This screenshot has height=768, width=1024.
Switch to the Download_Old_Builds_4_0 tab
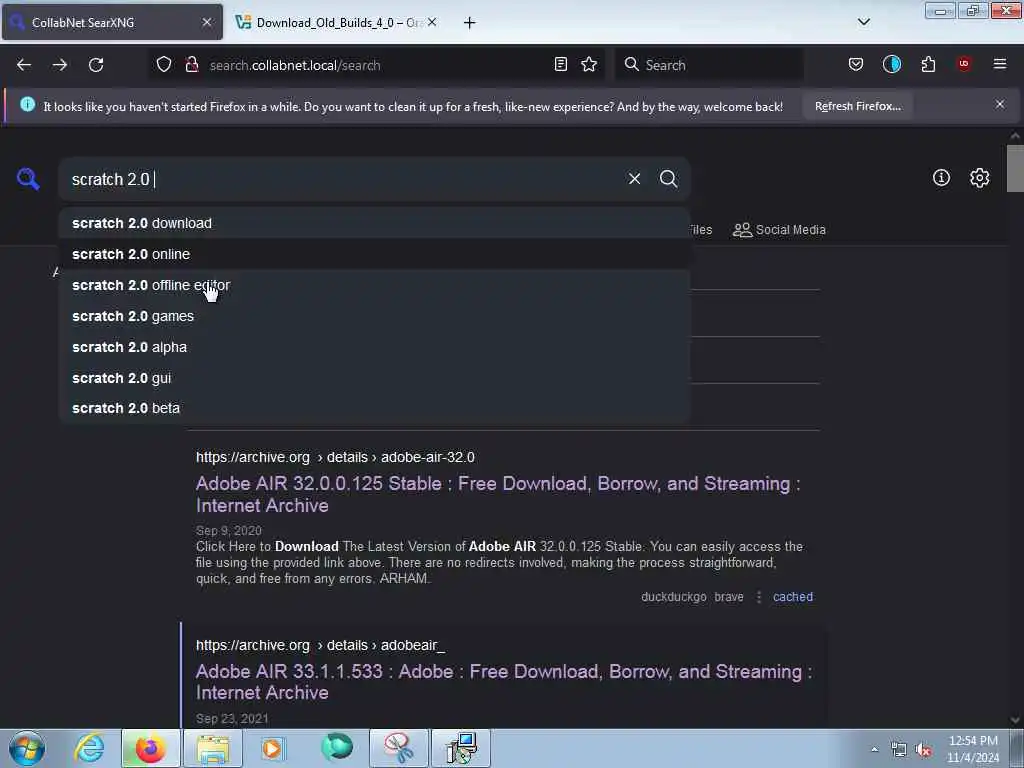pyautogui.click(x=336, y=23)
